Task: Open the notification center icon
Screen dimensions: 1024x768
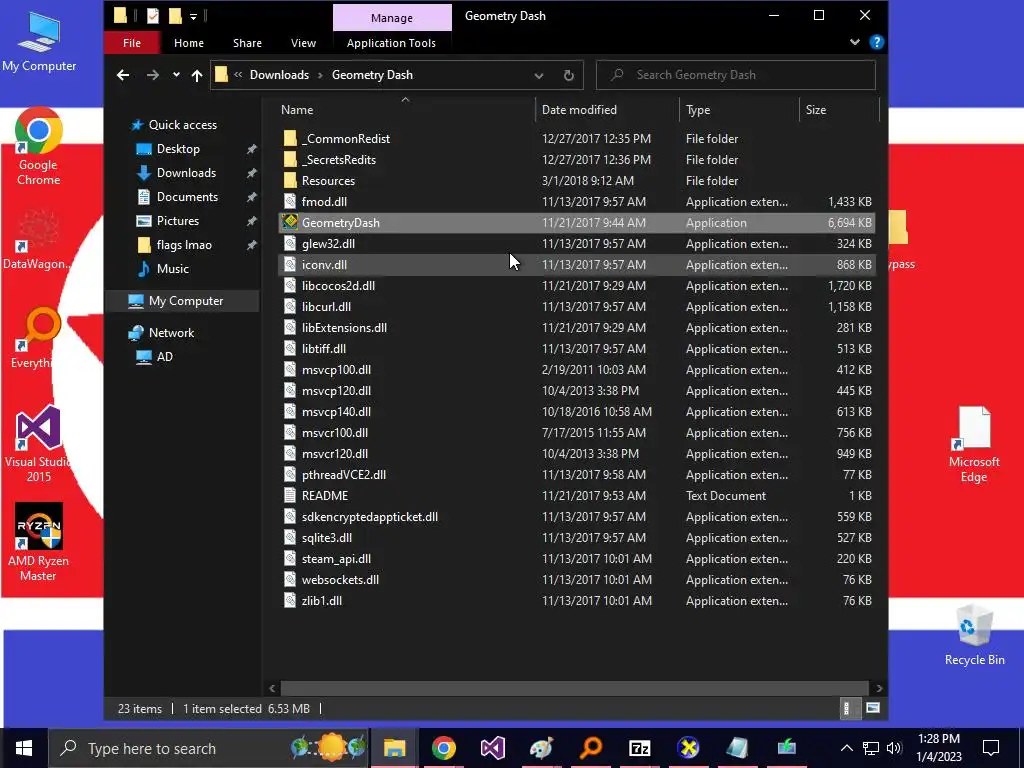Action: tap(991, 748)
